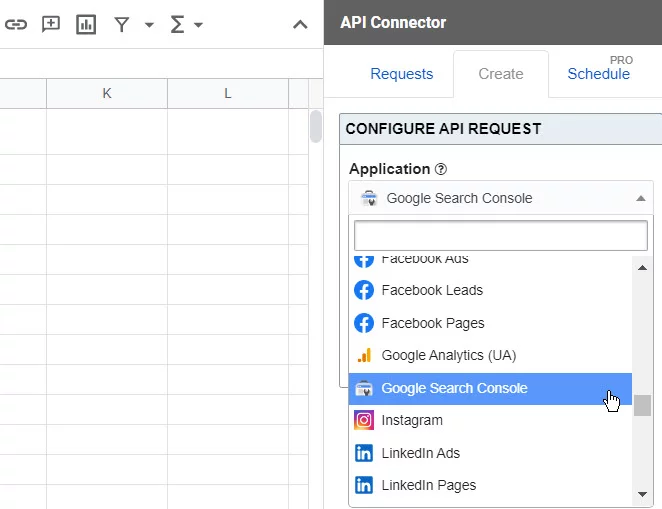Click the Facebook Pages logo icon
Viewport: 662px width, 509px height.
[x=364, y=323]
